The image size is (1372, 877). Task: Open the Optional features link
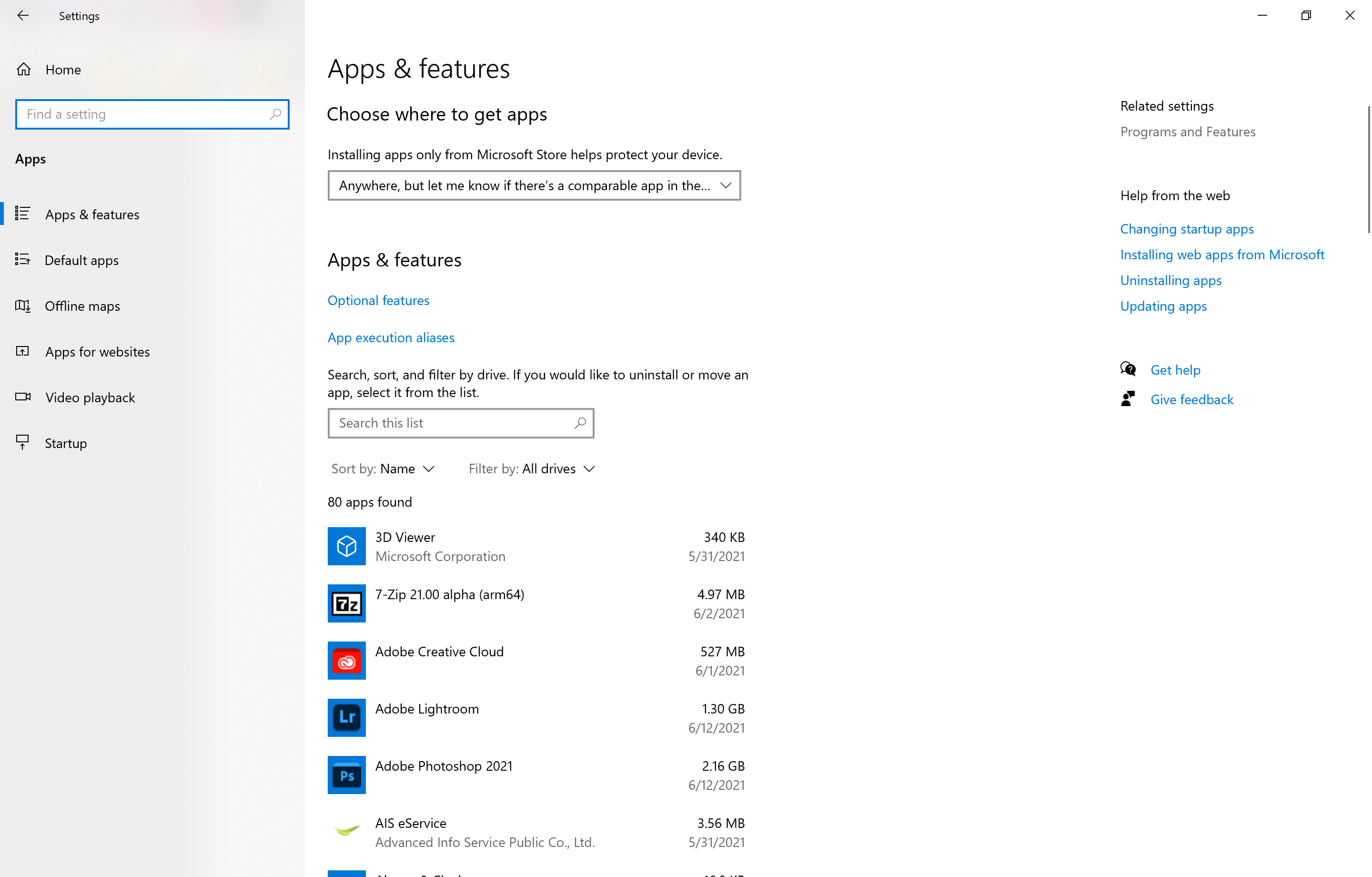(x=378, y=300)
